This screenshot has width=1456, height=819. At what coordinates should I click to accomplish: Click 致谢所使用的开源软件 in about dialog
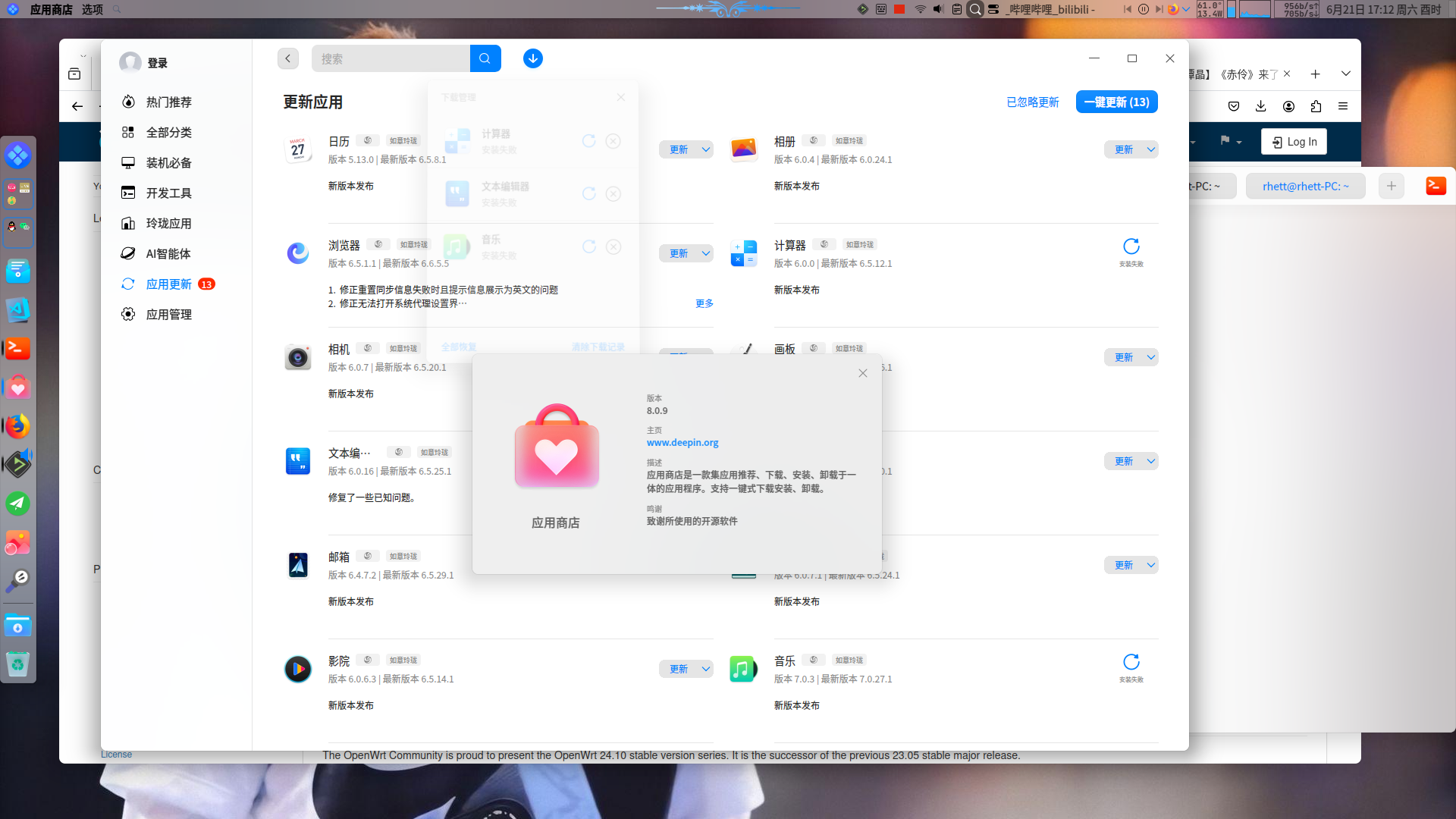pyautogui.click(x=692, y=522)
